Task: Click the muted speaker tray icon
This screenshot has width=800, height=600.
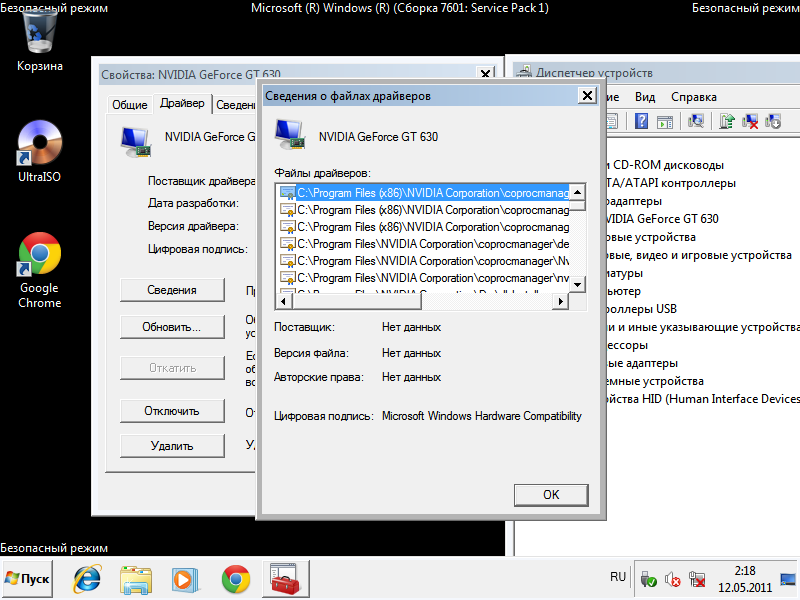Action: [x=672, y=580]
